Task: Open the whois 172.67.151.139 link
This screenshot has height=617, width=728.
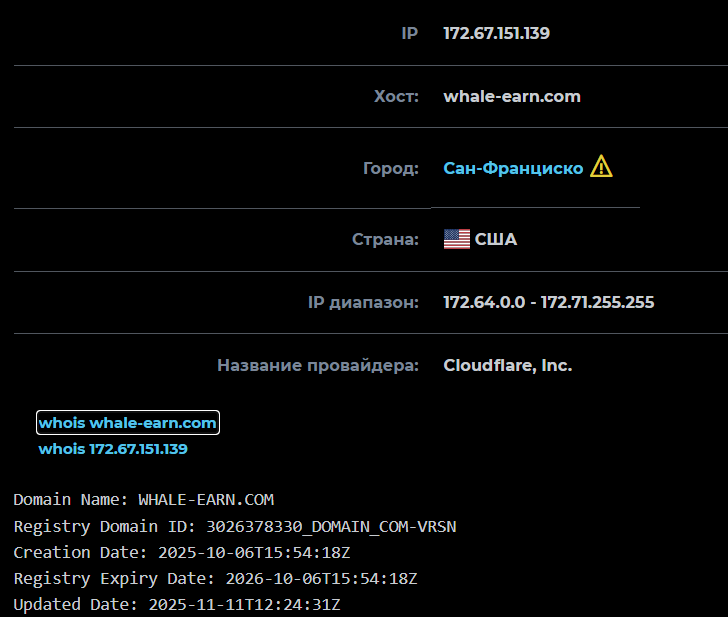Action: tap(113, 449)
